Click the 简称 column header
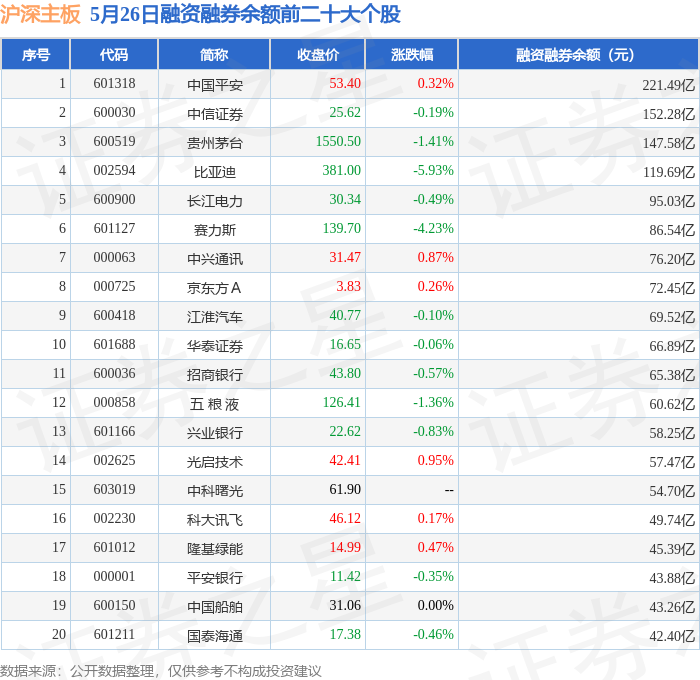The width and height of the screenshot is (700, 680). pos(214,54)
